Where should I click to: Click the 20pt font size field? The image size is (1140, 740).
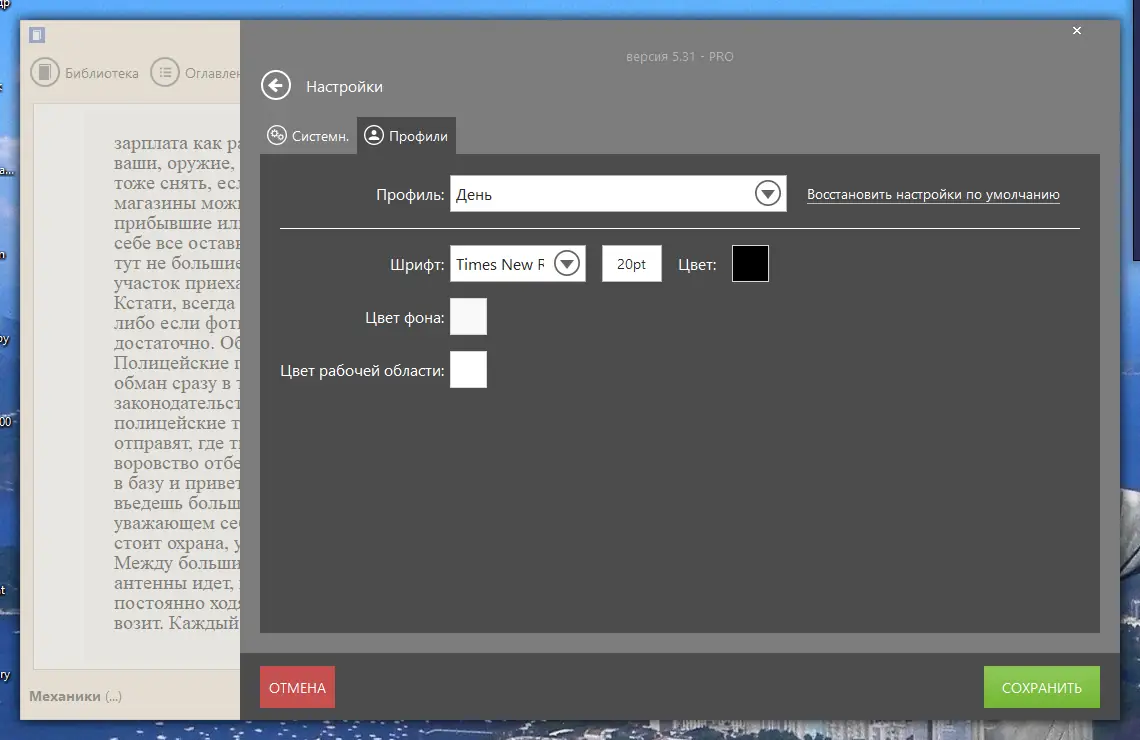coord(632,264)
